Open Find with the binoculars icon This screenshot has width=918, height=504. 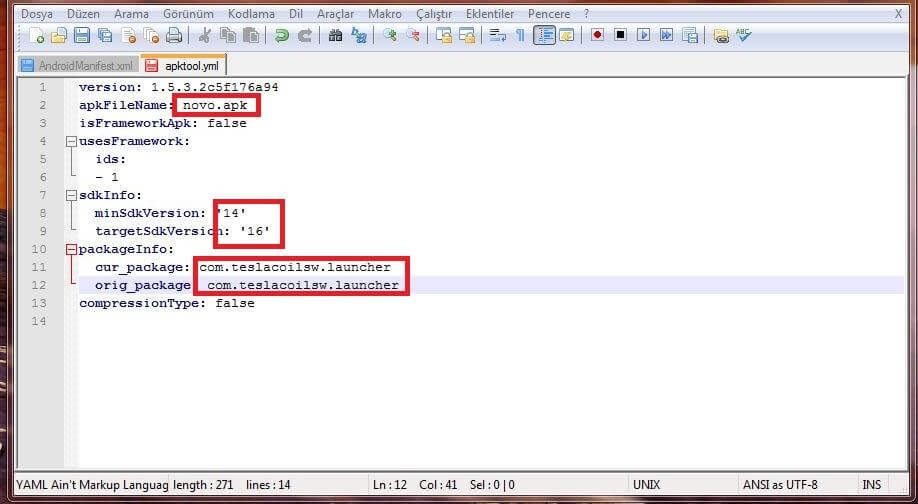[336, 36]
